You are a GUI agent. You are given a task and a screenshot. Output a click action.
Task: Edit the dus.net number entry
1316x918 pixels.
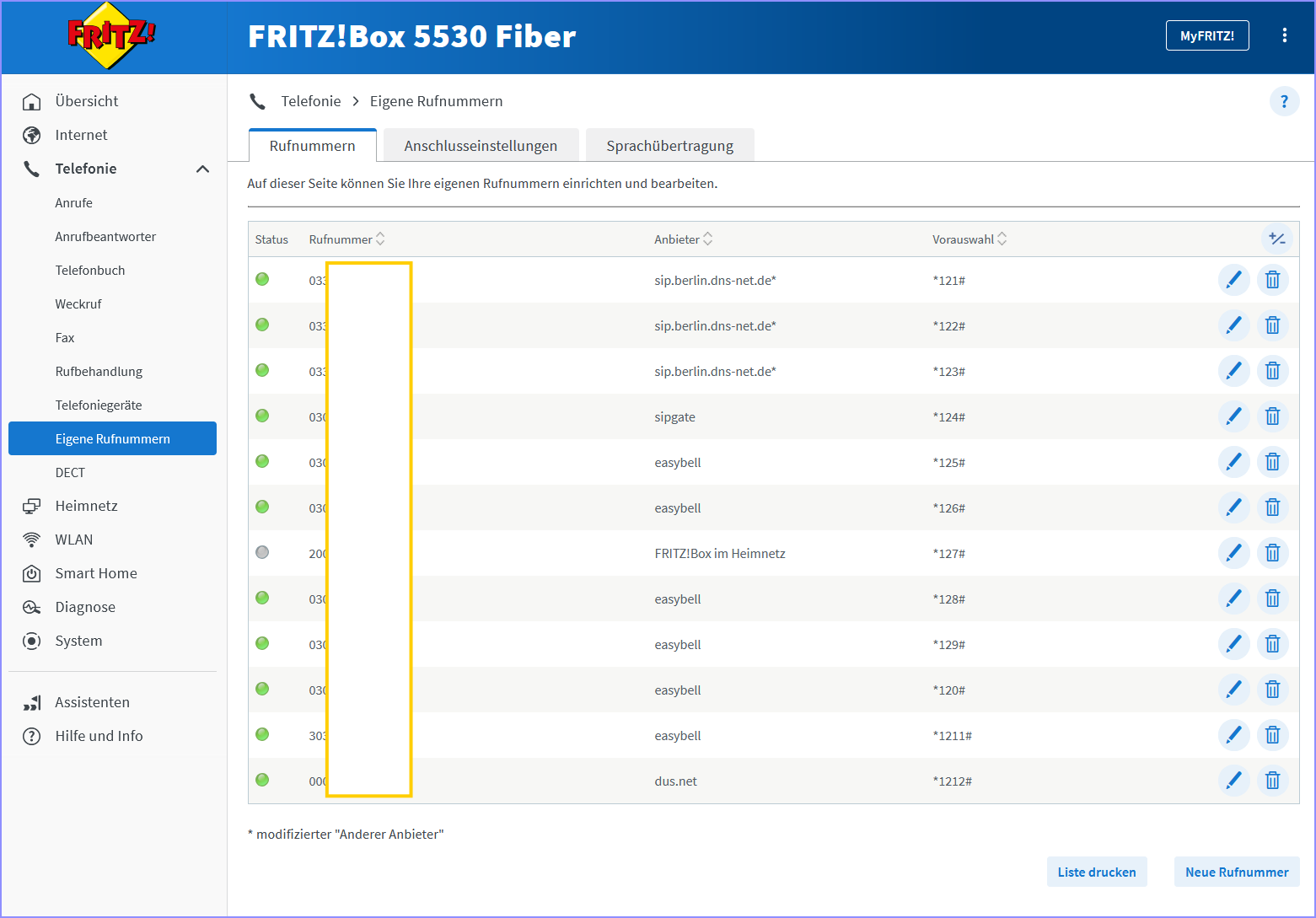[1233, 781]
